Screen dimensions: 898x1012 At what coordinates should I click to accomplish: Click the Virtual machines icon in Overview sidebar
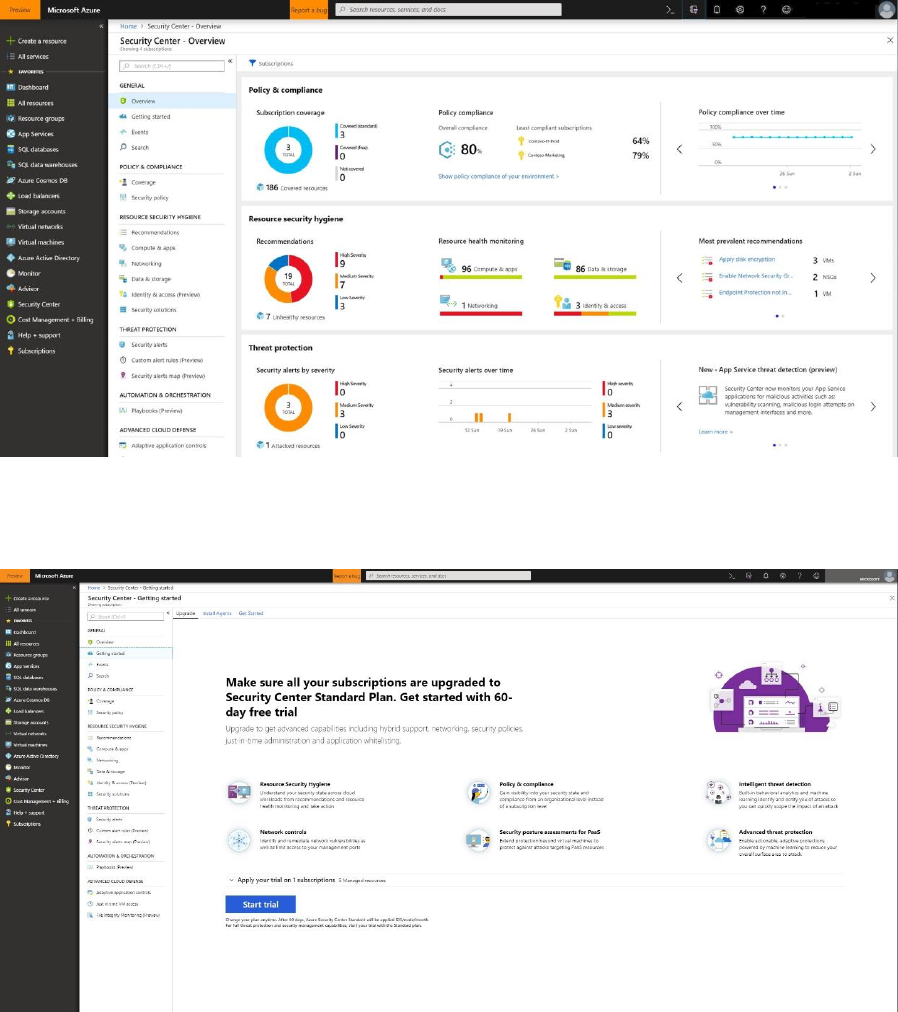(10, 242)
